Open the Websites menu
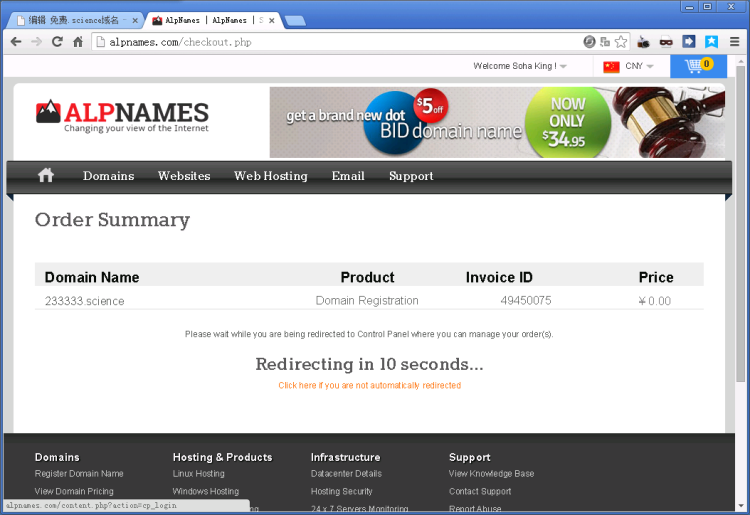The height and width of the screenshot is (515, 750). click(x=184, y=176)
